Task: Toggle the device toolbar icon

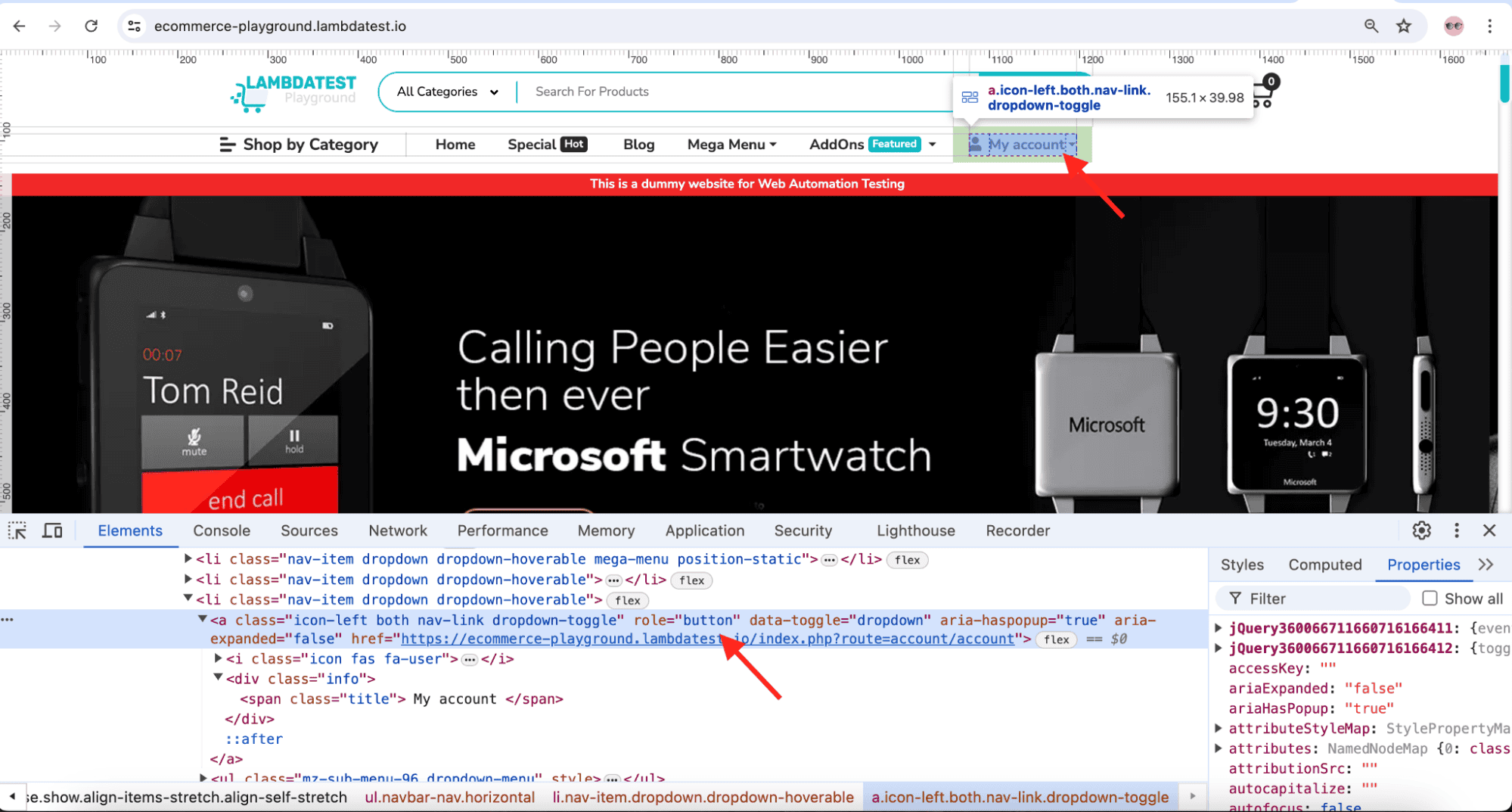Action: 52,530
